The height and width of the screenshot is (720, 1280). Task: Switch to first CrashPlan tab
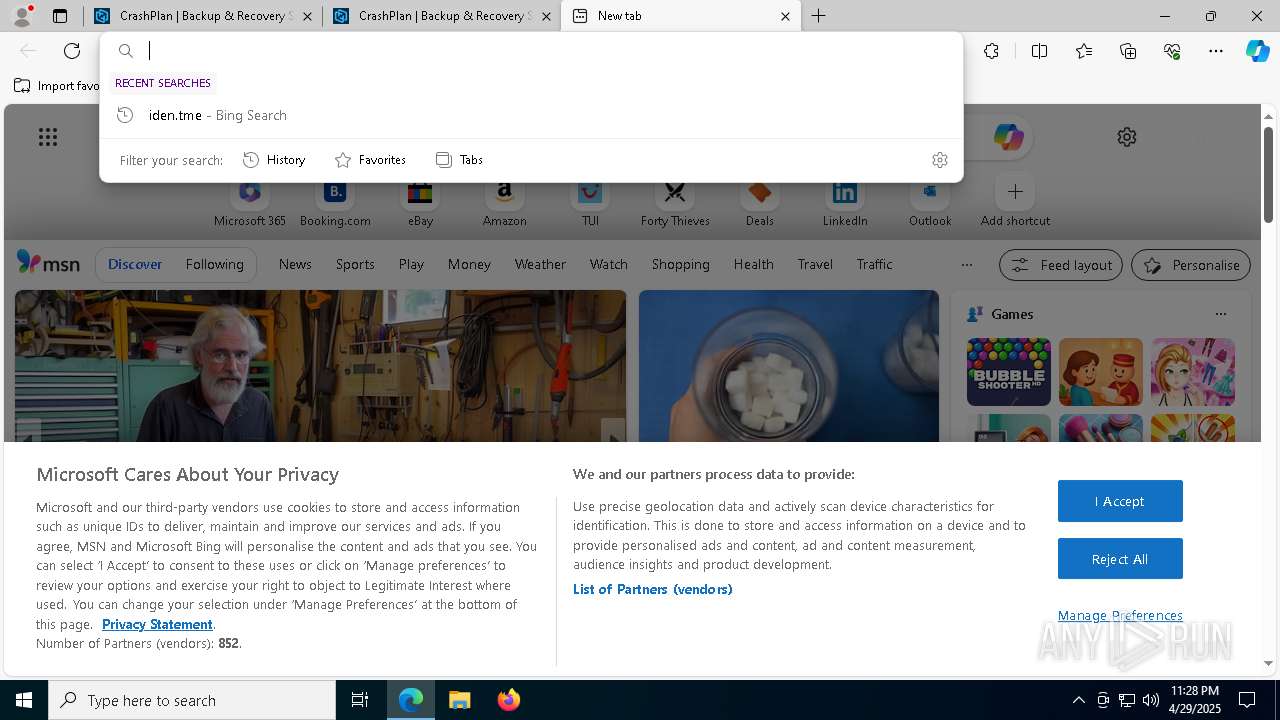pos(202,16)
